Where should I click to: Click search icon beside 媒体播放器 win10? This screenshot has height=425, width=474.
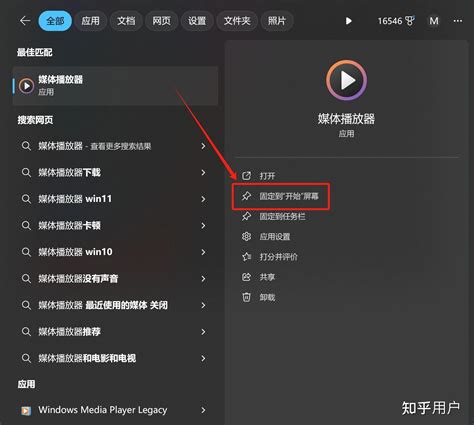pos(26,252)
